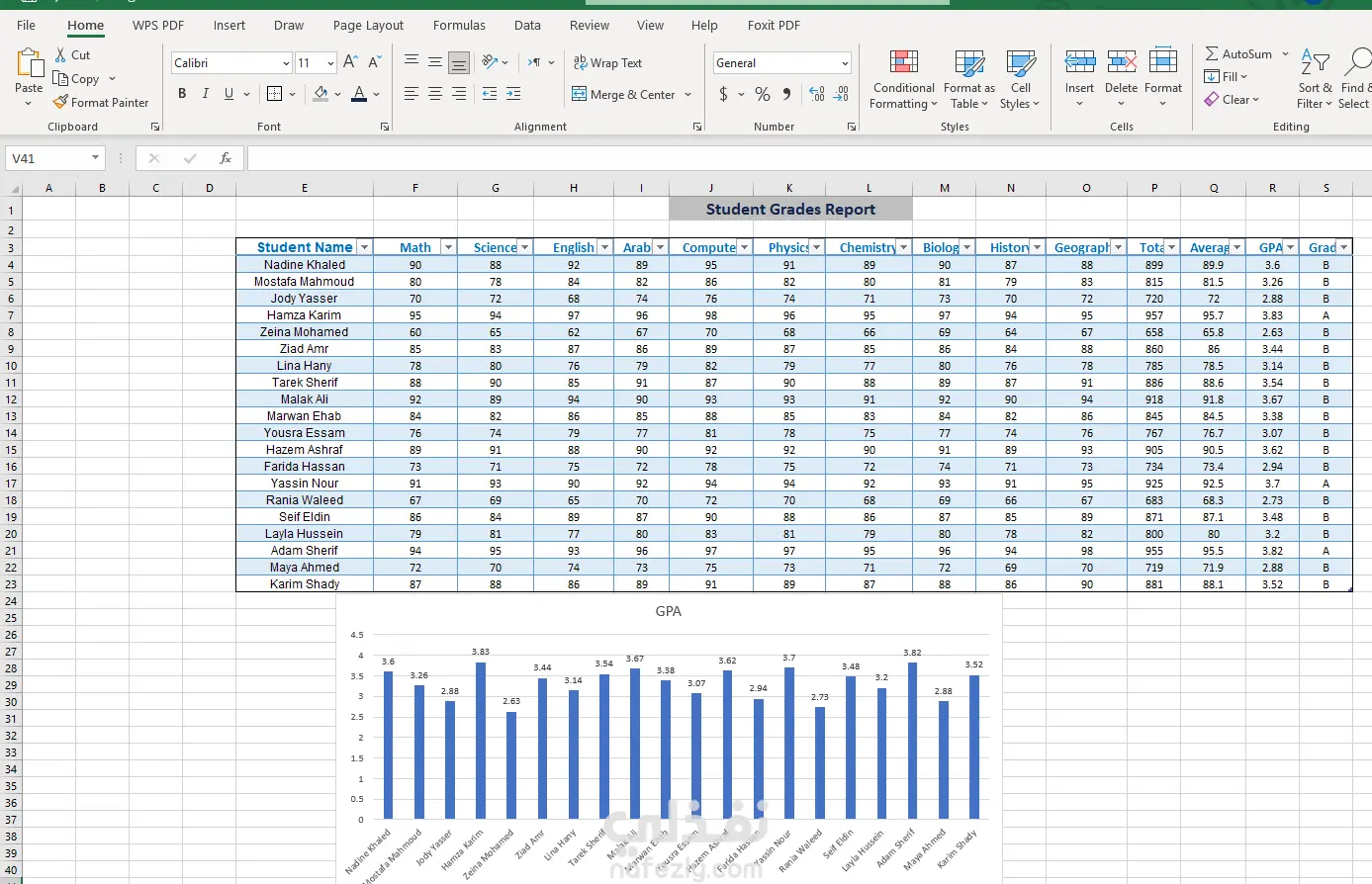Screen dimensions: 1372x884
Task: Click the Fill Color paint bucket
Action: point(320,94)
